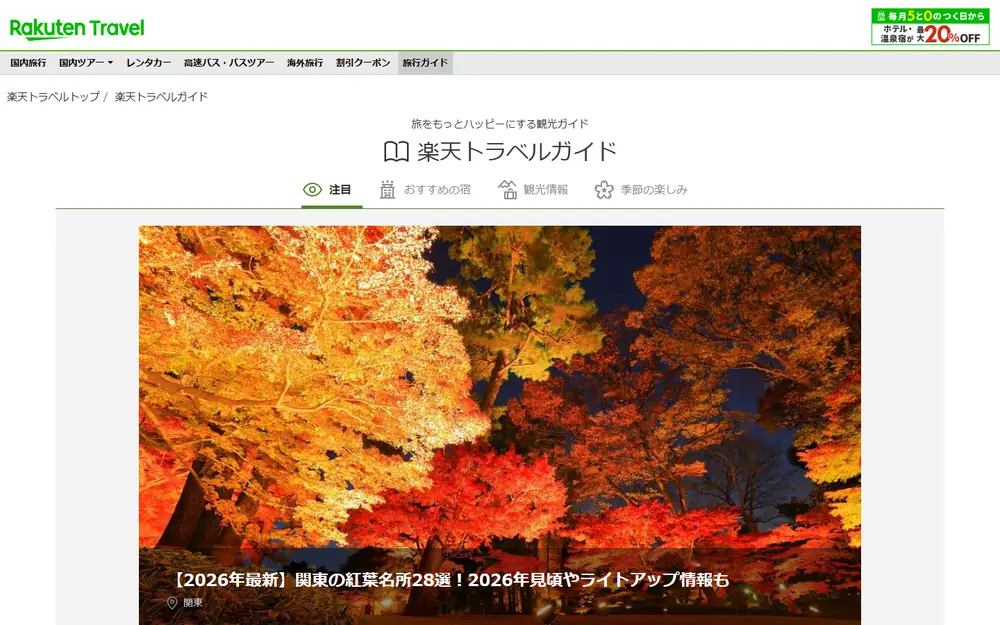Open the 20% OFF hotel promo banner
Image resolution: width=1000 pixels, height=625 pixels.
pyautogui.click(x=930, y=27)
